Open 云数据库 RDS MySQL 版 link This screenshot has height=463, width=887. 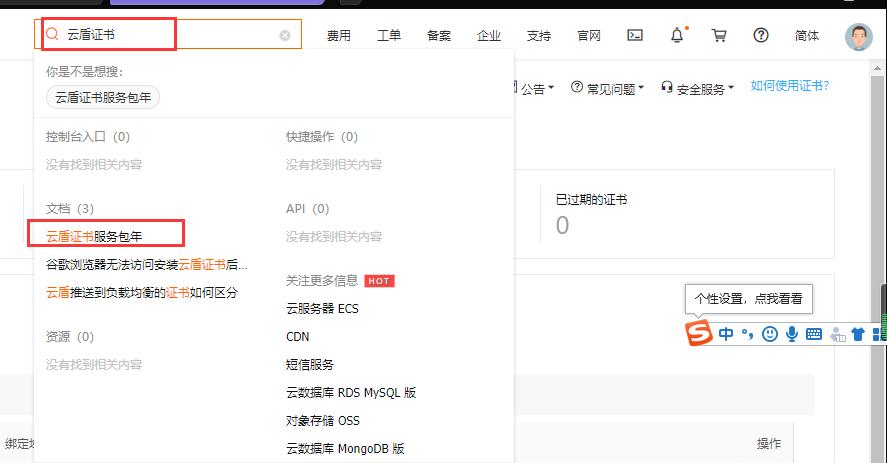pos(351,393)
